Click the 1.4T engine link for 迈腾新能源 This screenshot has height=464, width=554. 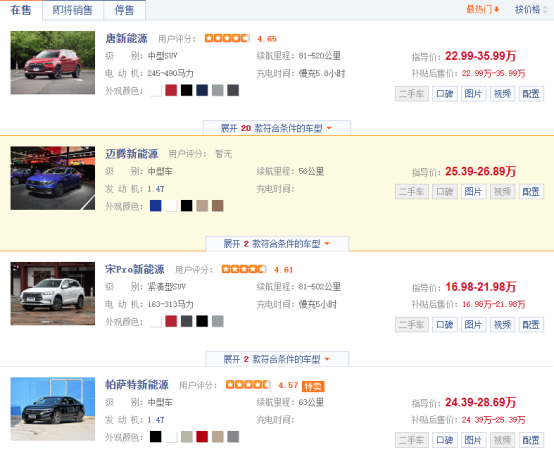tap(156, 189)
